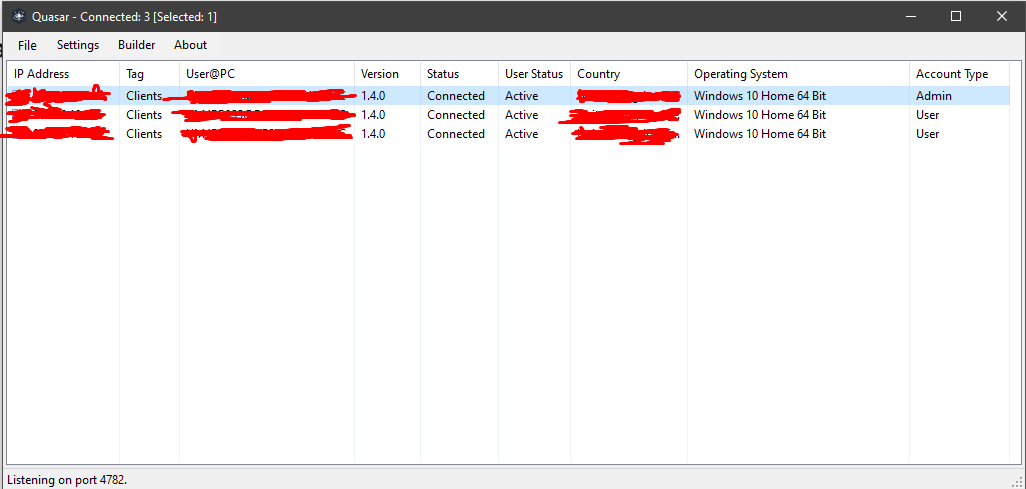
Task: Sort by the Operating System column header
Action: tap(798, 74)
